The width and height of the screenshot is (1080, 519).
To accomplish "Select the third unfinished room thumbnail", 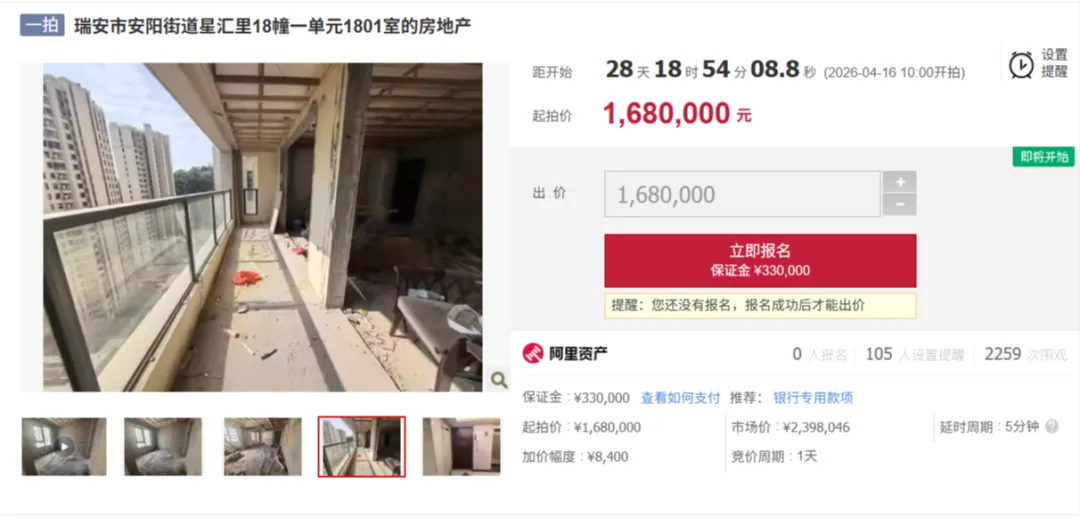I will [x=262, y=446].
